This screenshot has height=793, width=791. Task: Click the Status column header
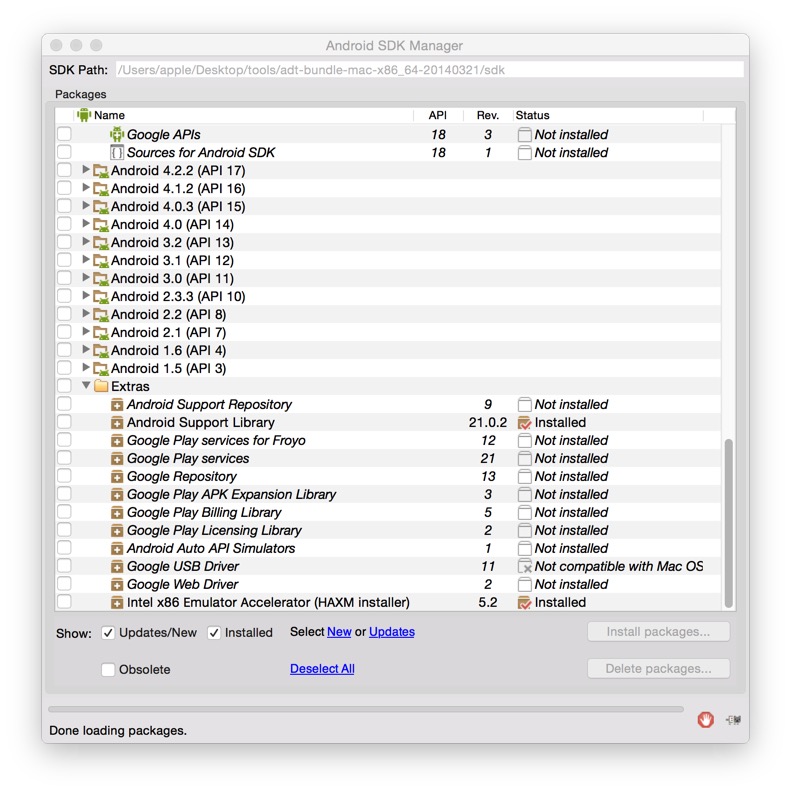click(608, 115)
